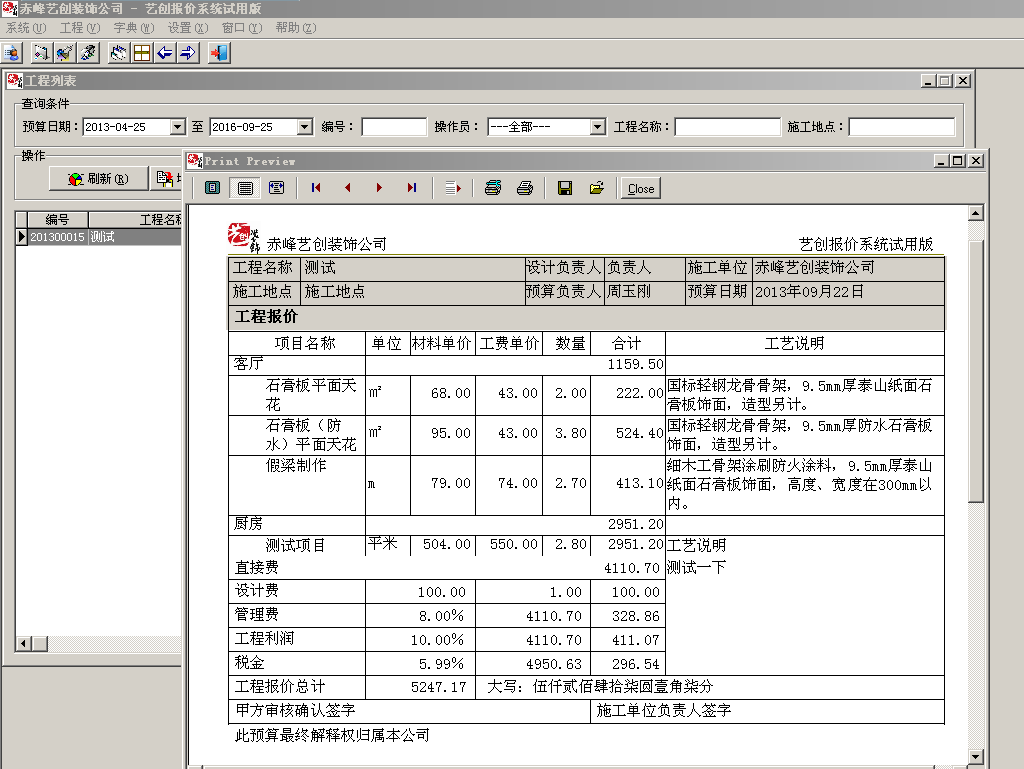The image size is (1024, 769).
Task: Open printer setup in preview toolbar
Action: coord(492,188)
